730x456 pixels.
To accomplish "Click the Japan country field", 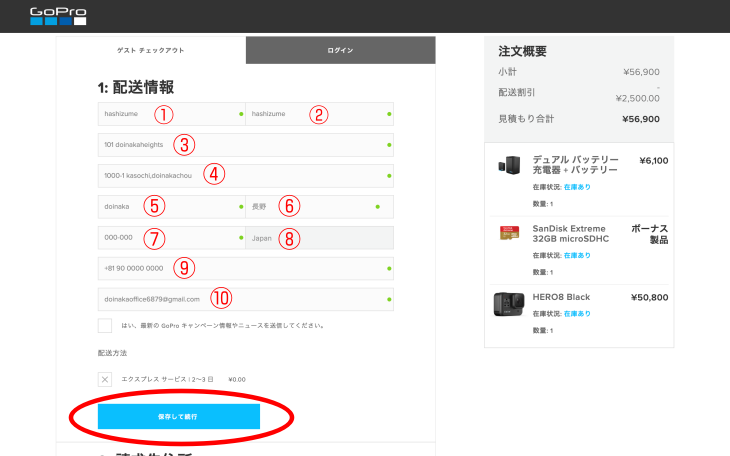I will coord(319,238).
